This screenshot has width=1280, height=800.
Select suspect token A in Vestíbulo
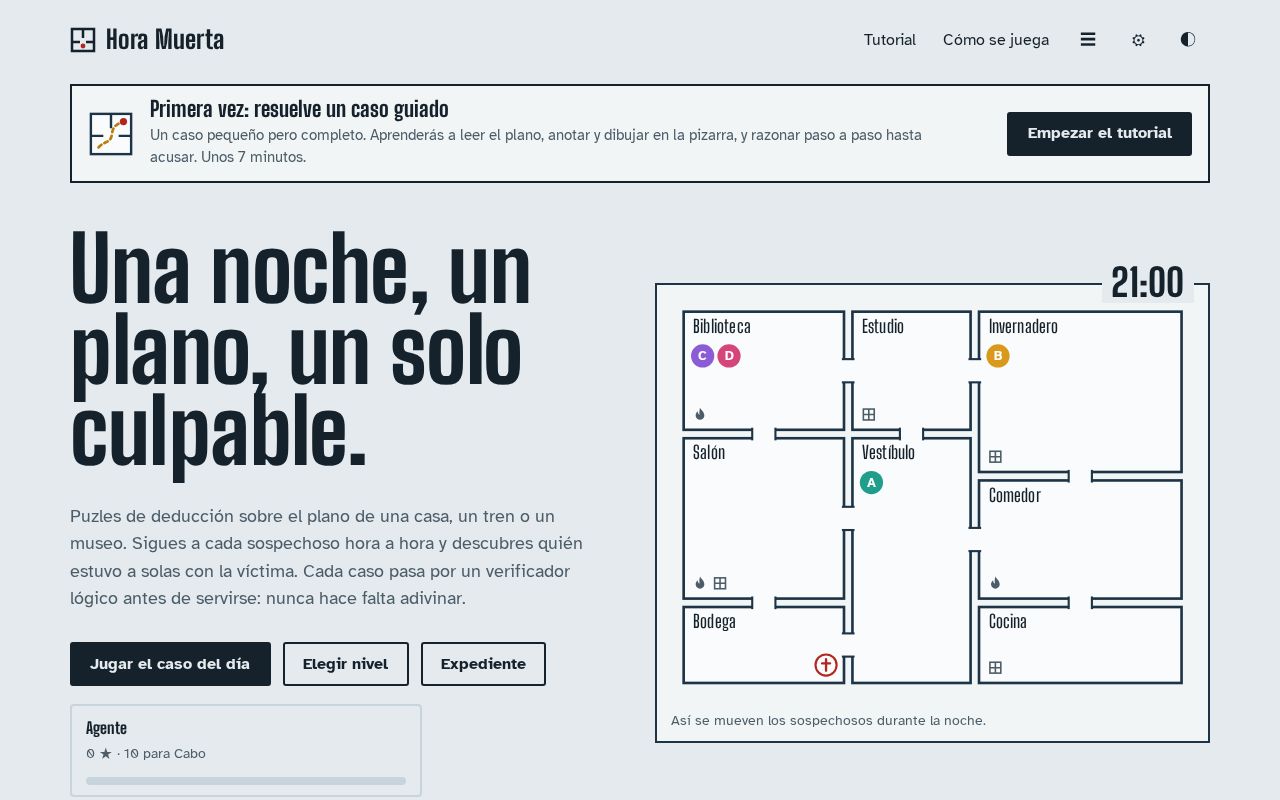(871, 483)
